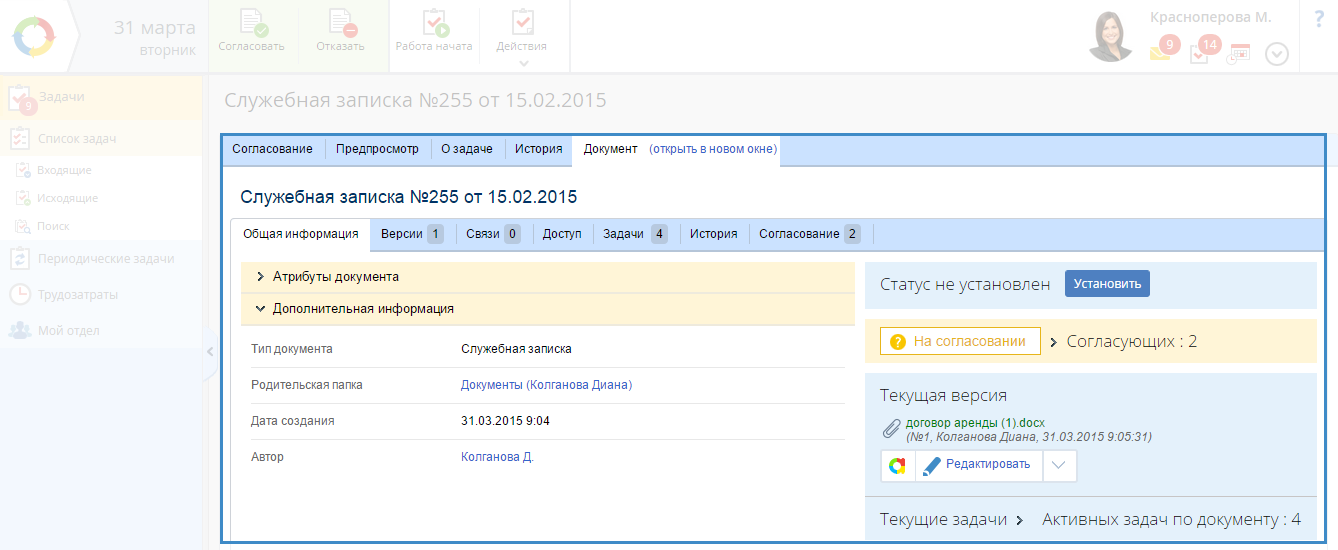The image size is (1338, 550).
Task: Click the help question mark icon
Action: [1318, 20]
